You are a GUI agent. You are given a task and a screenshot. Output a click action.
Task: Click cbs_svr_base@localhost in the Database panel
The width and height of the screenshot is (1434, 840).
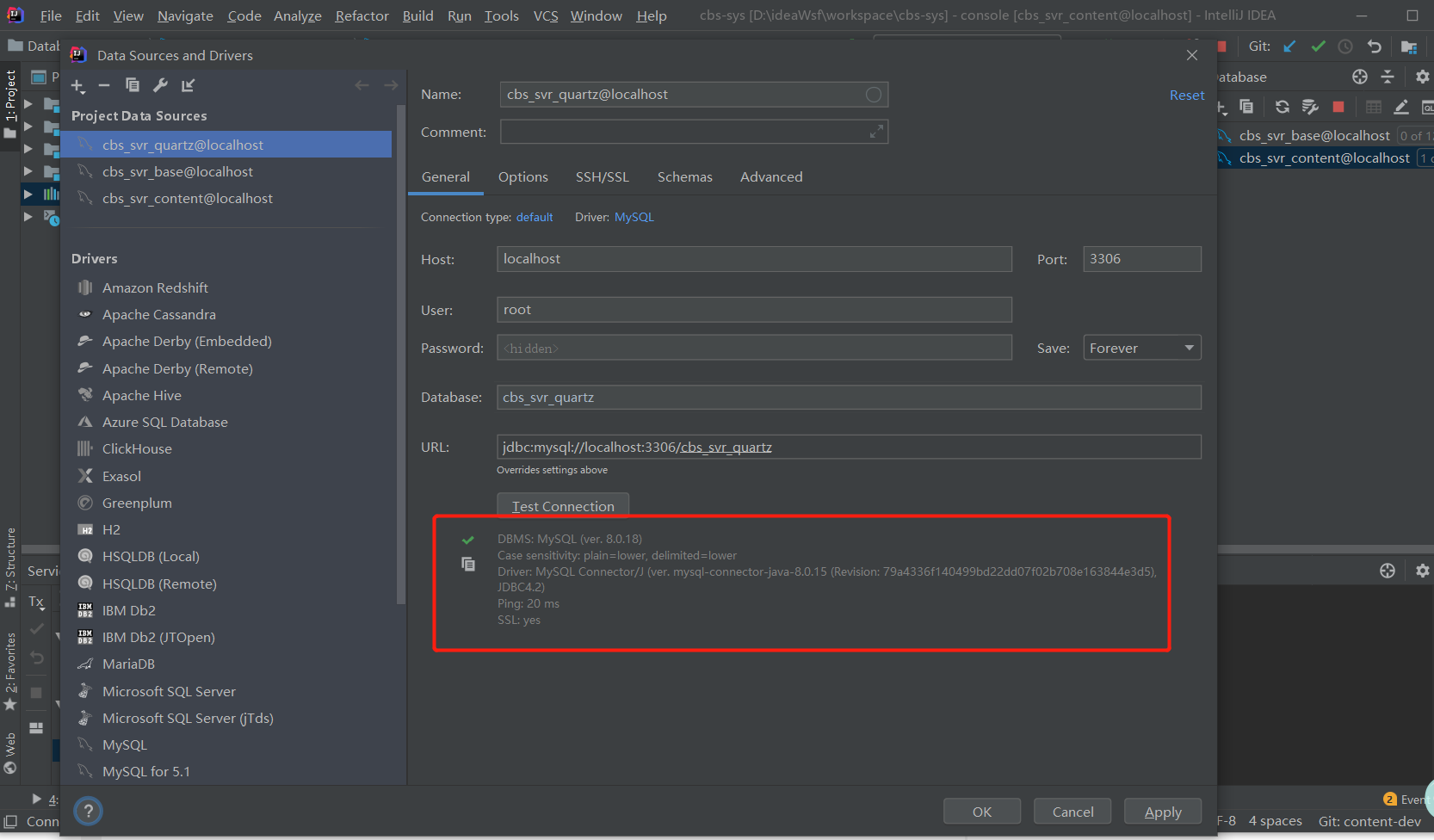(x=1314, y=135)
